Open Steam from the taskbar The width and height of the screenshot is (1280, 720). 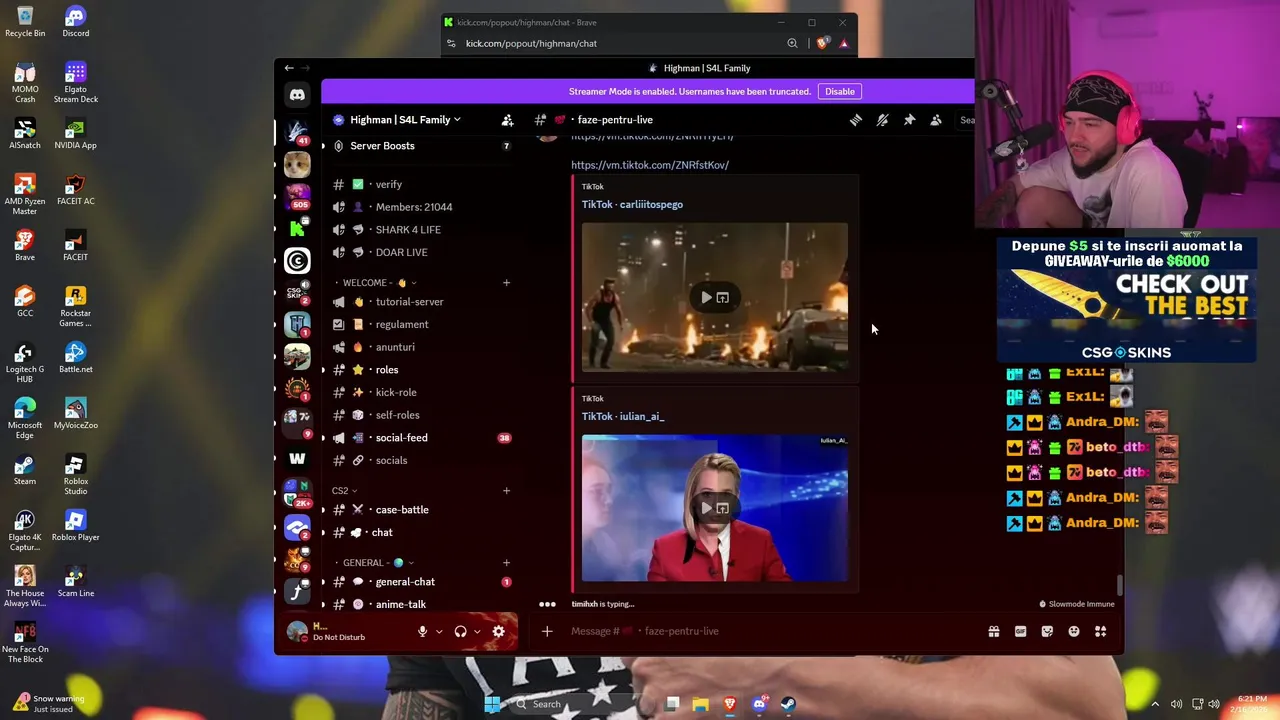point(788,704)
